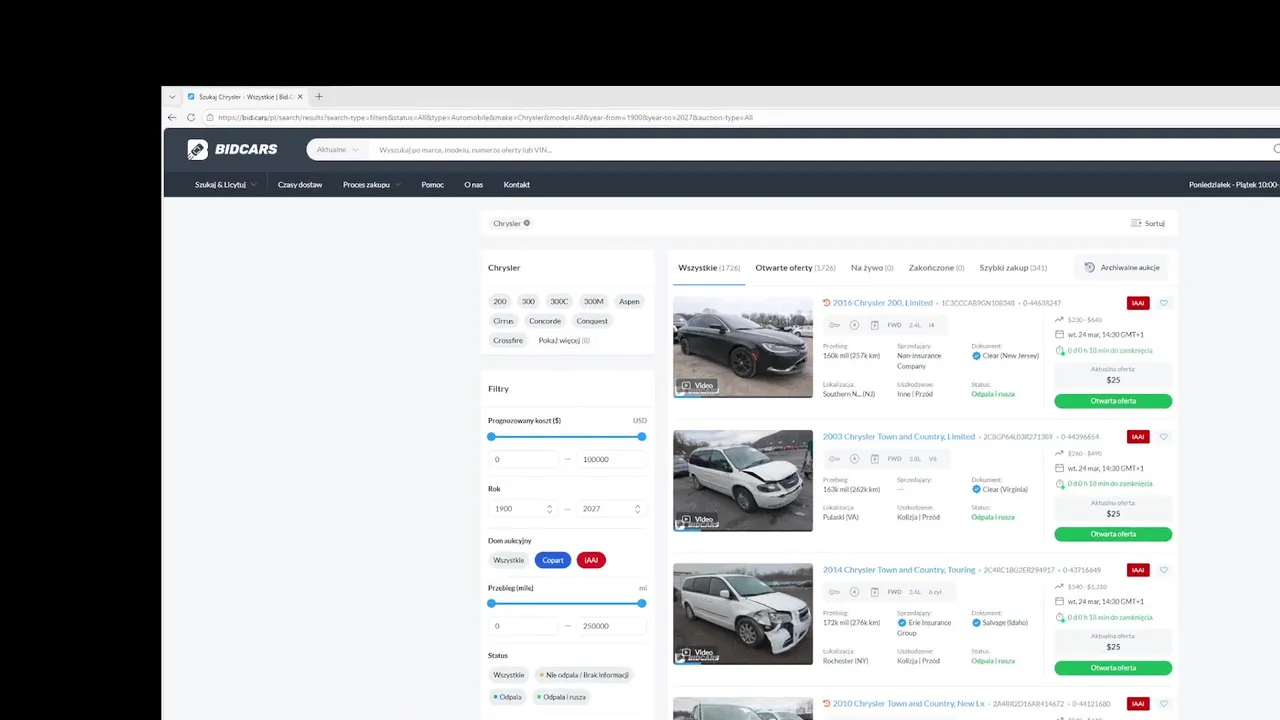Expand Pokaż więcej (8) models

coord(564,340)
